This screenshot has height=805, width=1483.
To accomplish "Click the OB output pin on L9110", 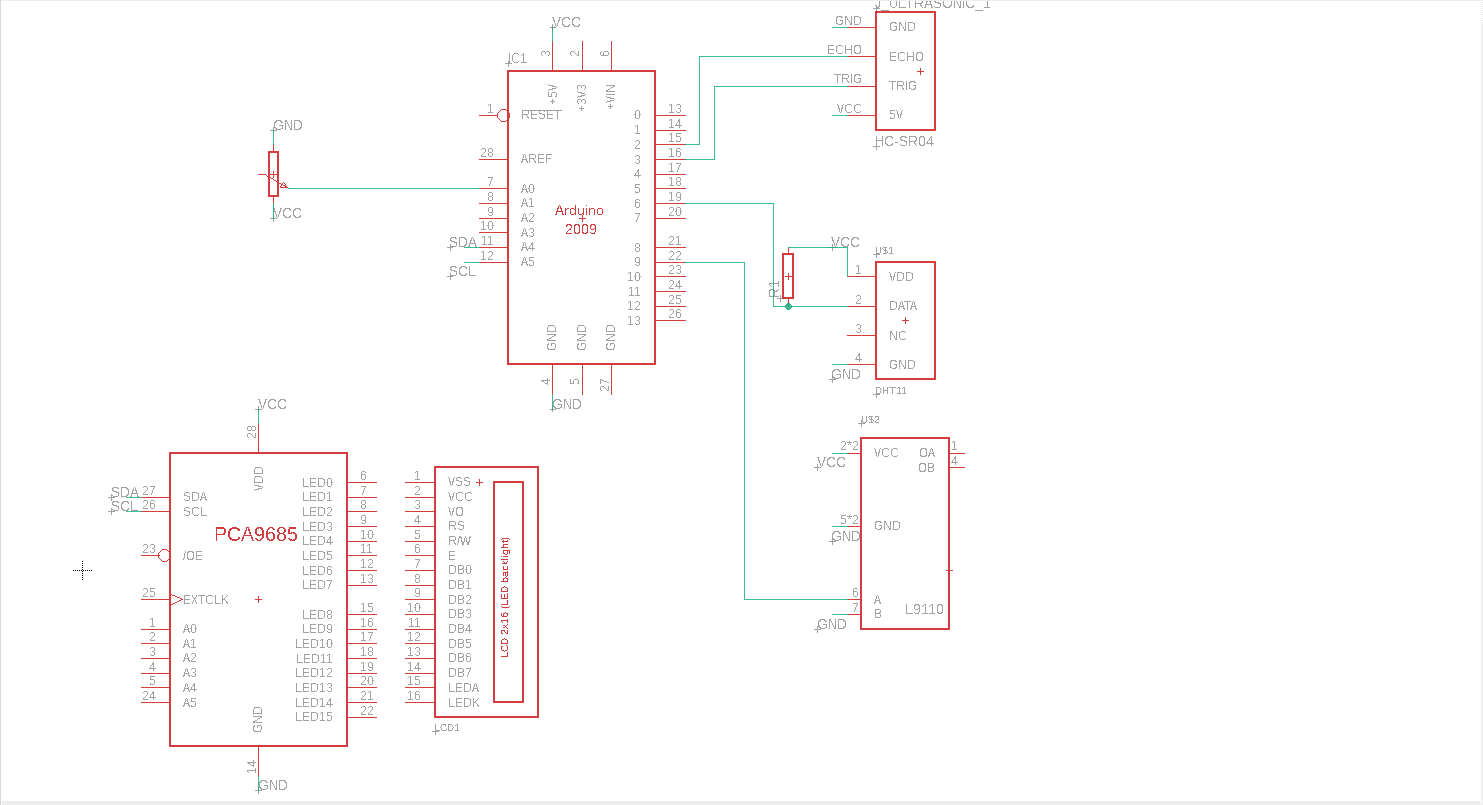I will point(927,468).
